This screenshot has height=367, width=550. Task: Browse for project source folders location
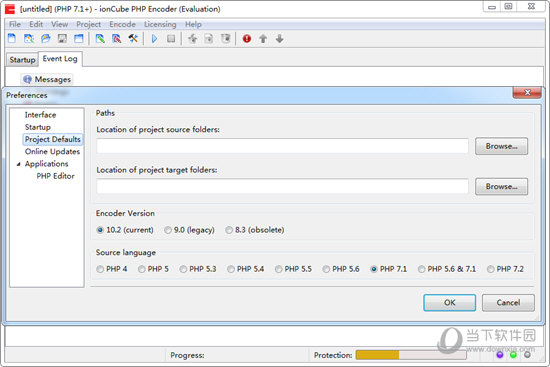(x=501, y=146)
